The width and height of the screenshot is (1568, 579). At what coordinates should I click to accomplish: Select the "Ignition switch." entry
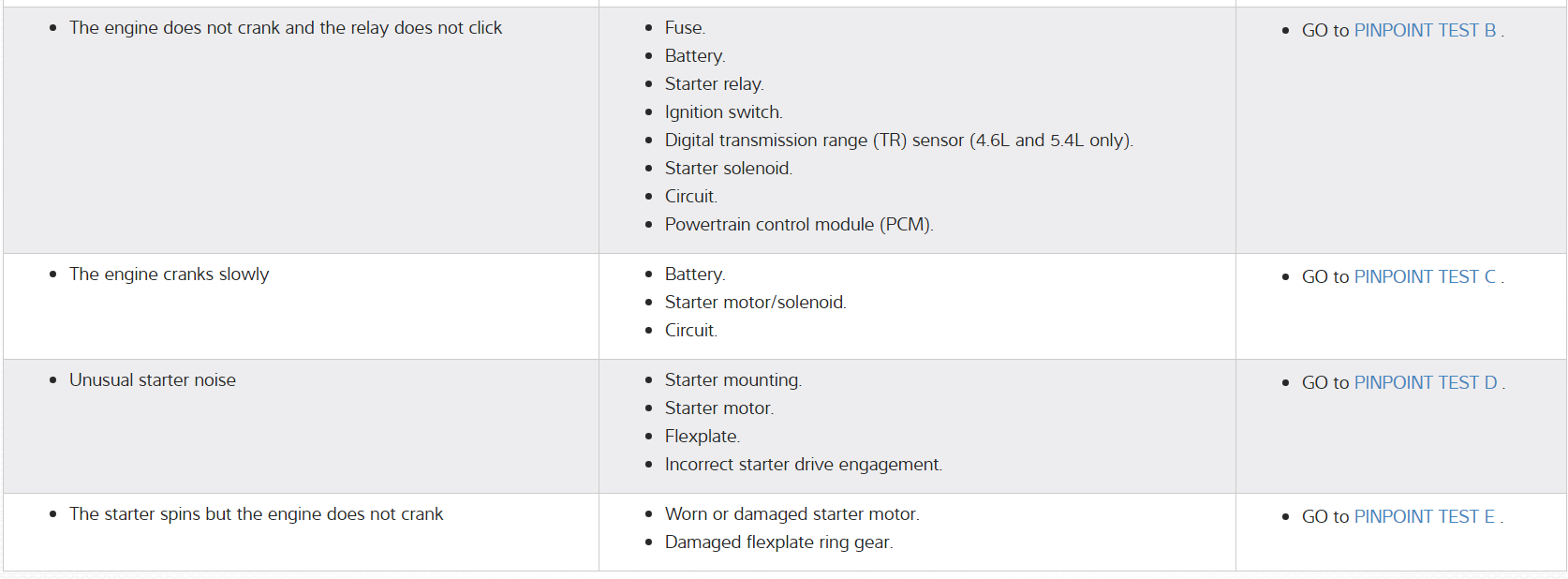723,112
